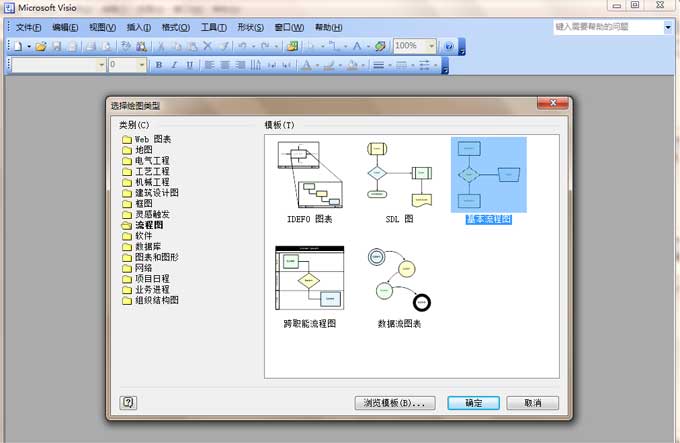This screenshot has height=443, width=680.
Task: Select the 数据流图表 template thumbnail
Action: [x=399, y=286]
